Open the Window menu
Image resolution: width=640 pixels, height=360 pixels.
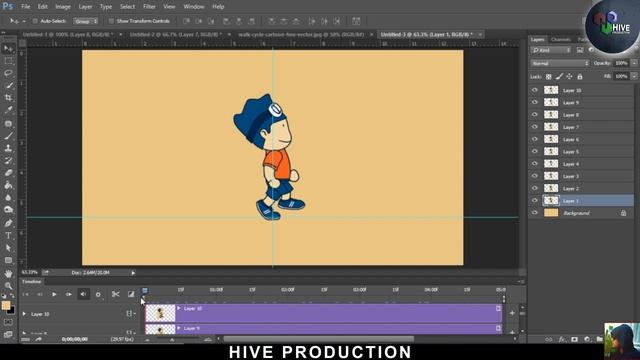pyautogui.click(x=193, y=7)
